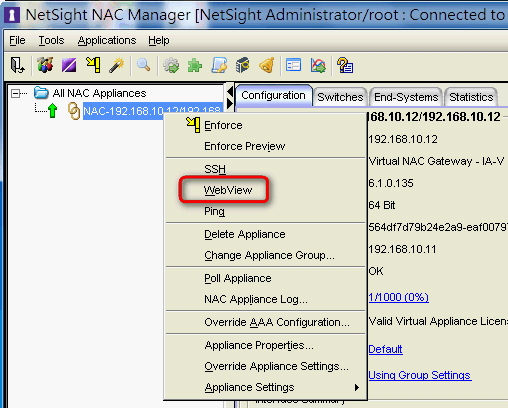Click the golden bell toolbar icon

point(267,65)
